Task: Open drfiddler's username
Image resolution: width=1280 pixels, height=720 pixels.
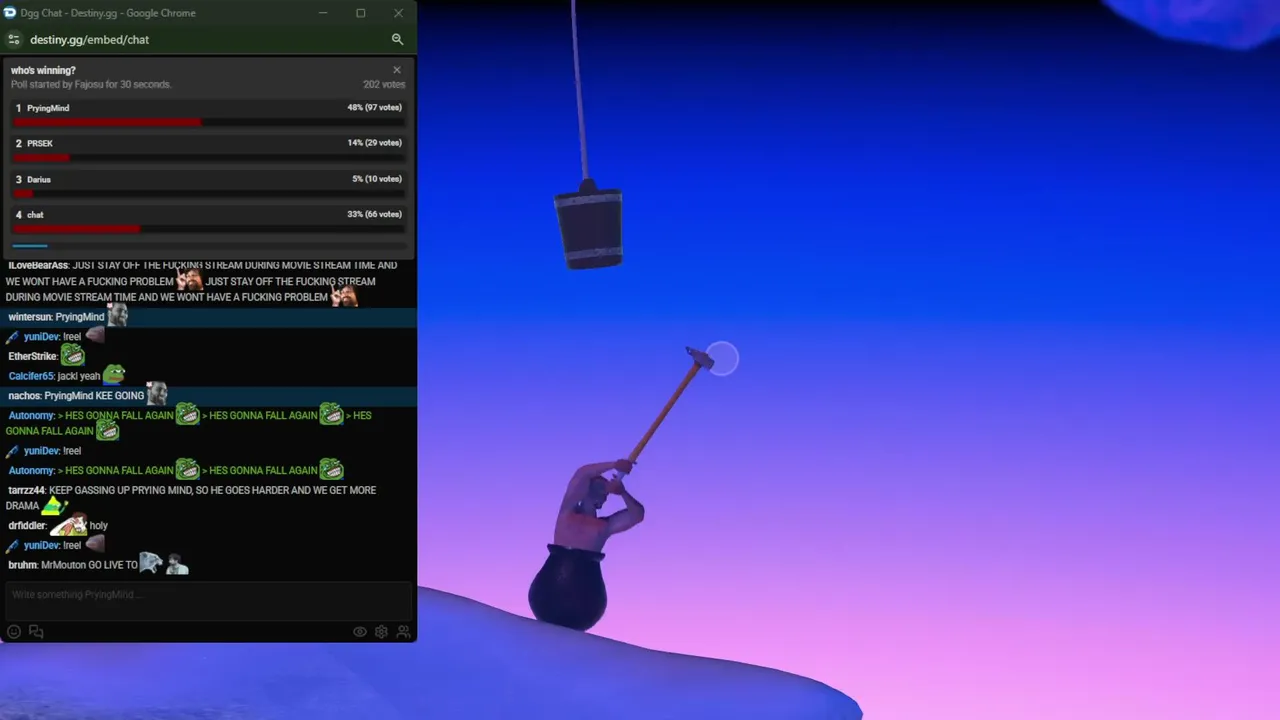Action: [27, 525]
